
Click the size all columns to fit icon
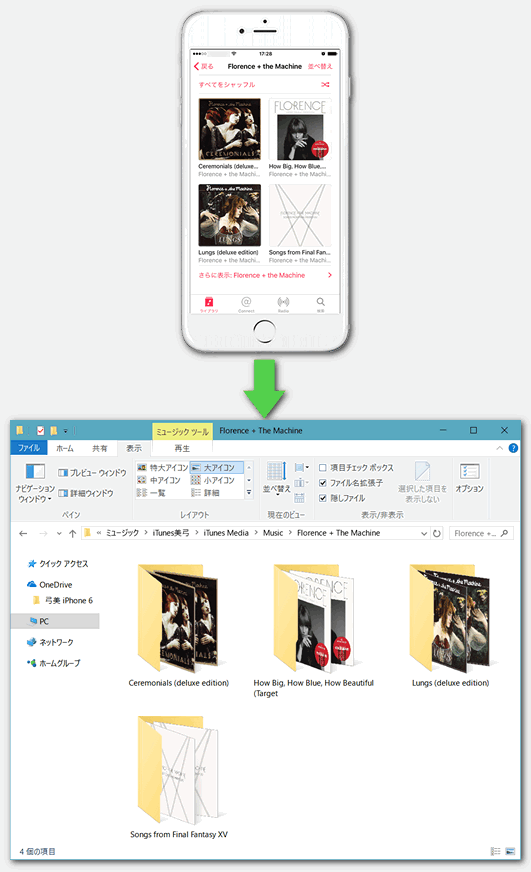pos(299,498)
